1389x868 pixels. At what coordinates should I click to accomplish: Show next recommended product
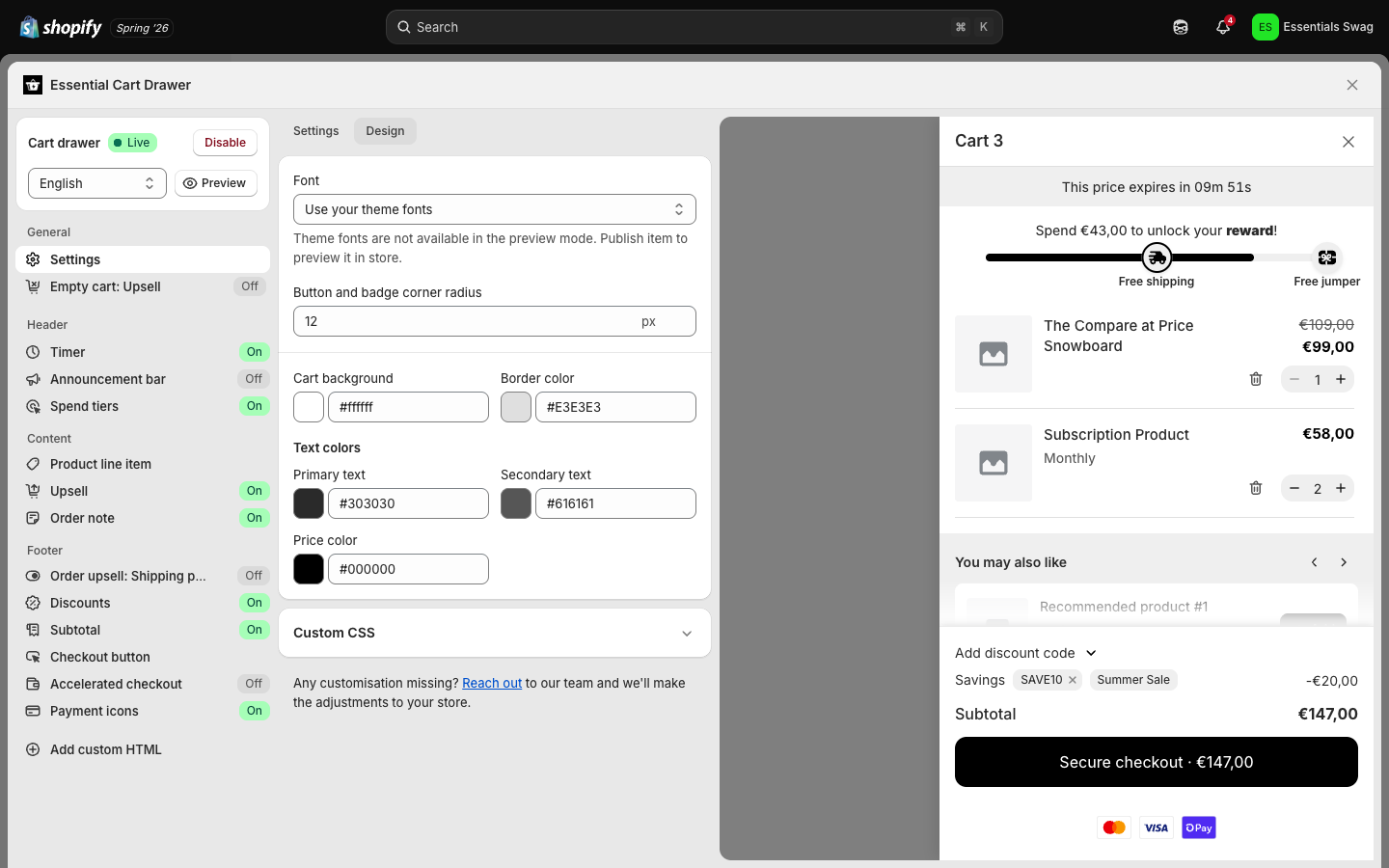coord(1344,562)
